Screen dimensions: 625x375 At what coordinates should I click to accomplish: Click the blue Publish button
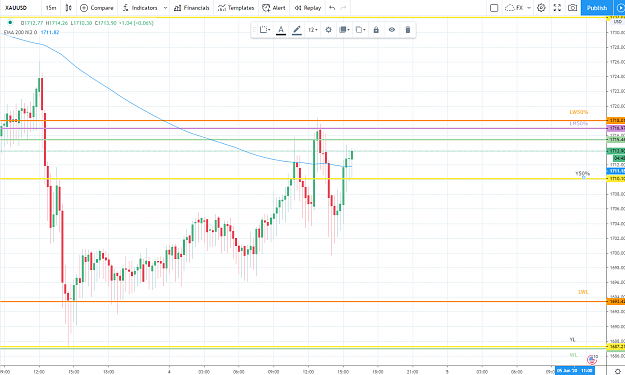[597, 8]
